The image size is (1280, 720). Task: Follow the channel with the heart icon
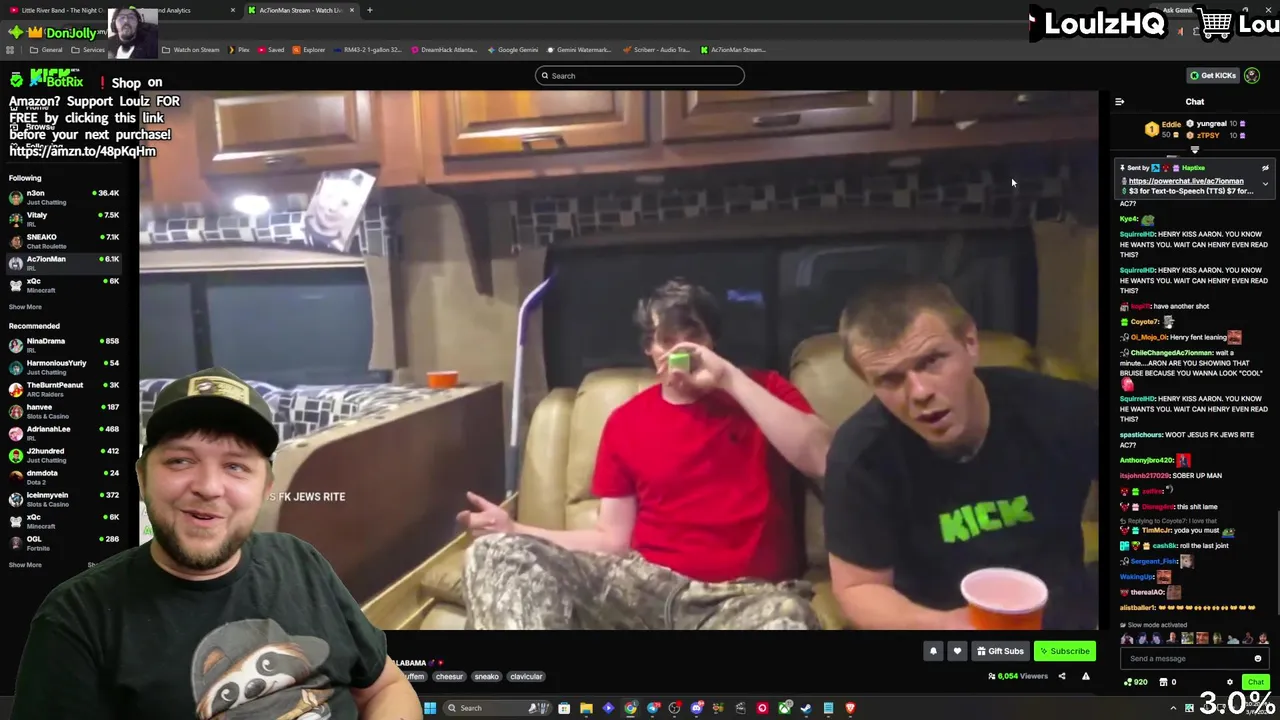(957, 651)
